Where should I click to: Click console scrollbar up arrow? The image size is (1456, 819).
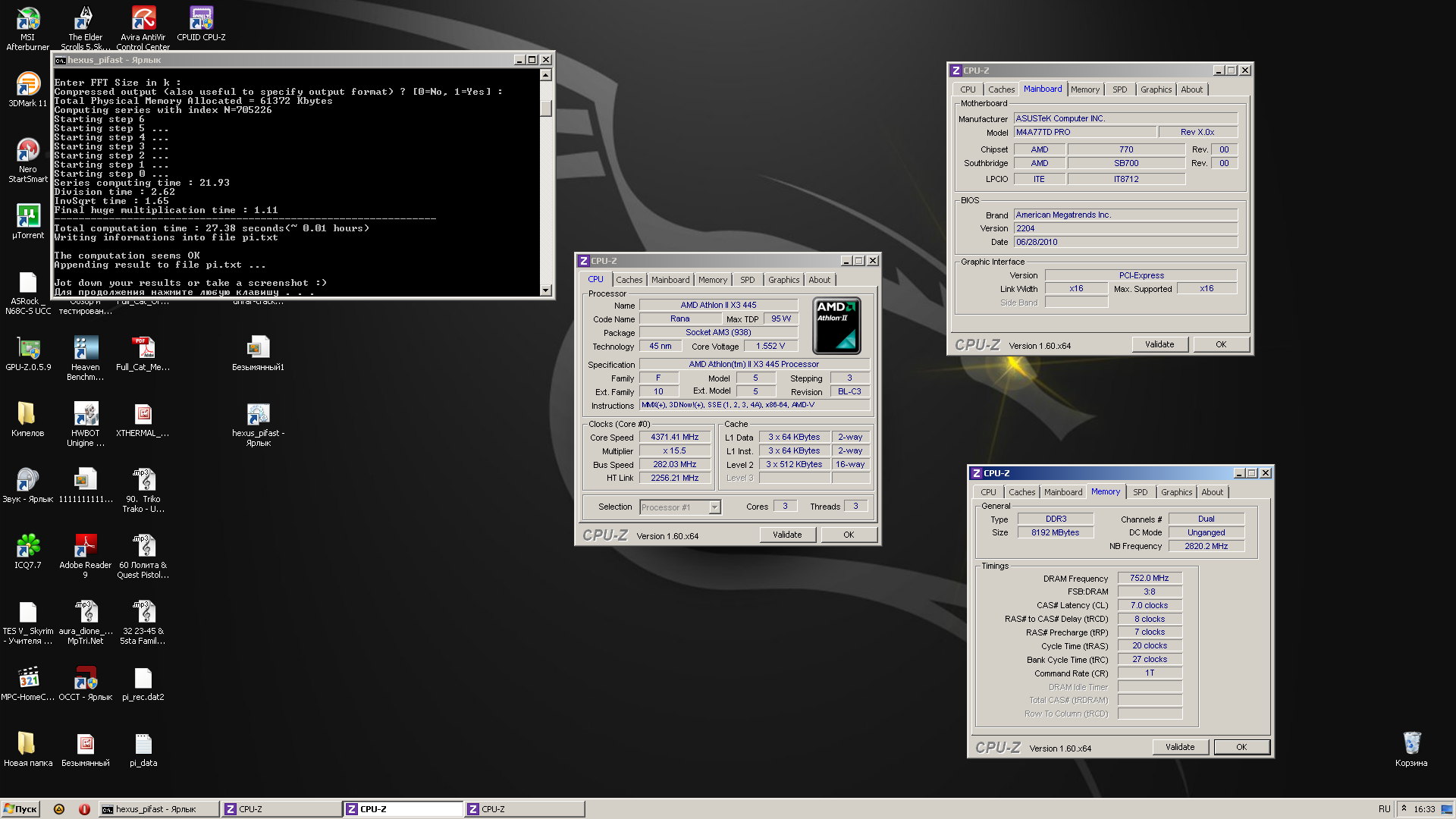[x=546, y=74]
